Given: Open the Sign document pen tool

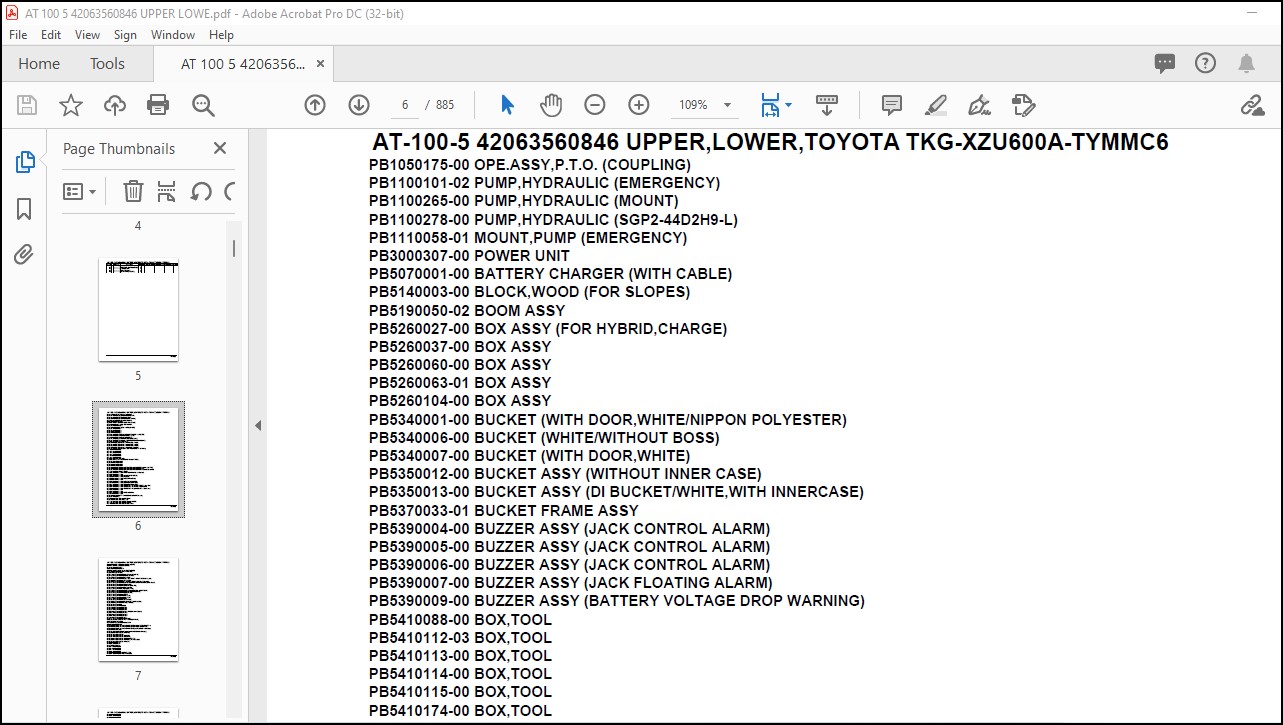Looking at the screenshot, I should [x=980, y=105].
